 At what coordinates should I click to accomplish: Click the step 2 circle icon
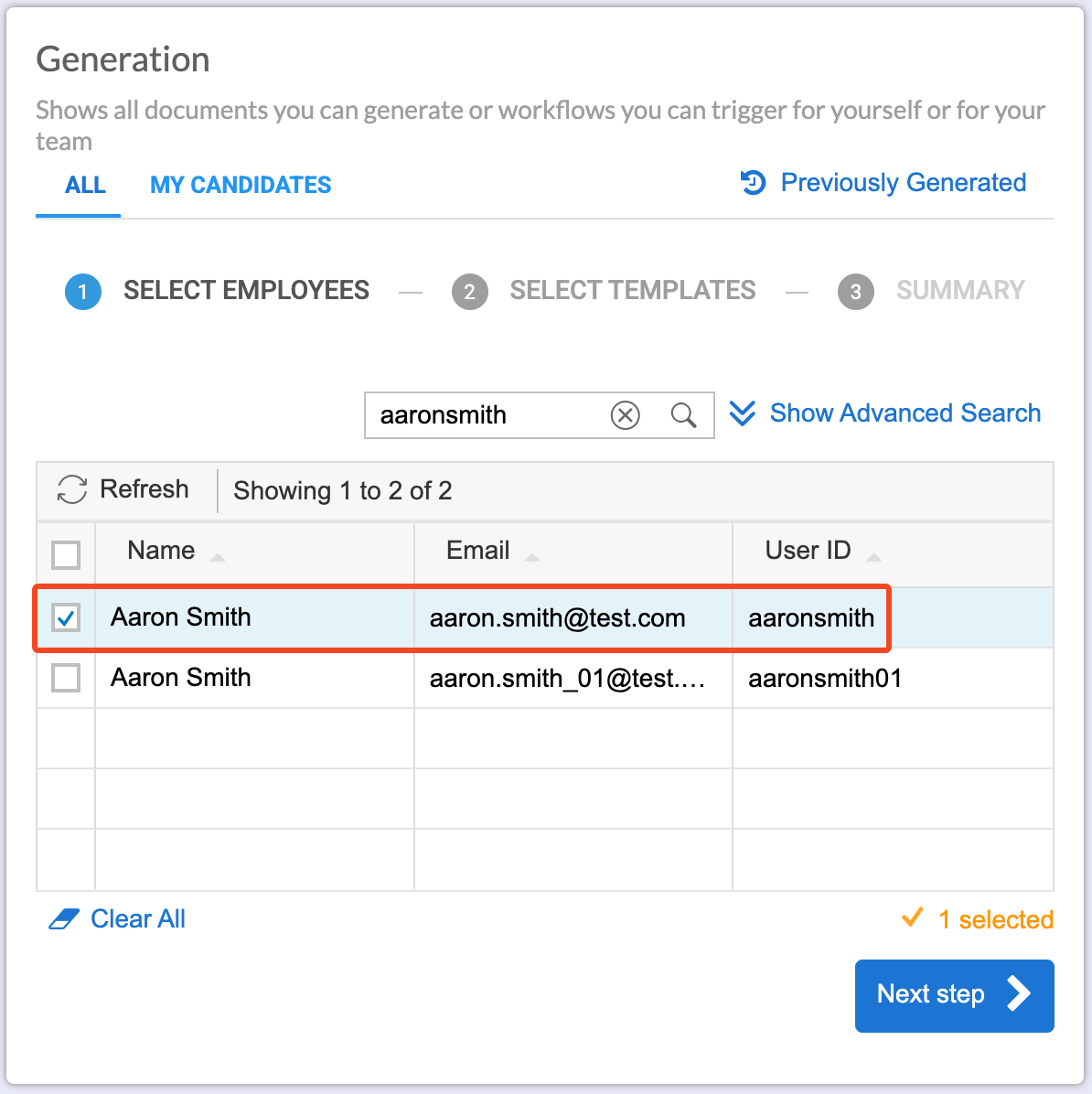(x=469, y=292)
